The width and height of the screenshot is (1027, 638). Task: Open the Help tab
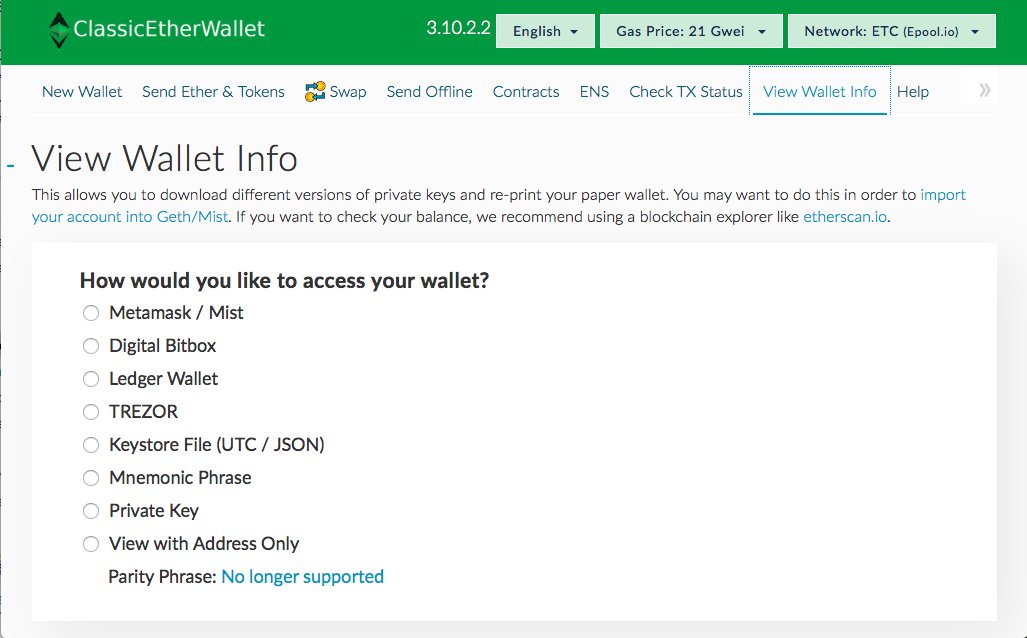point(913,92)
